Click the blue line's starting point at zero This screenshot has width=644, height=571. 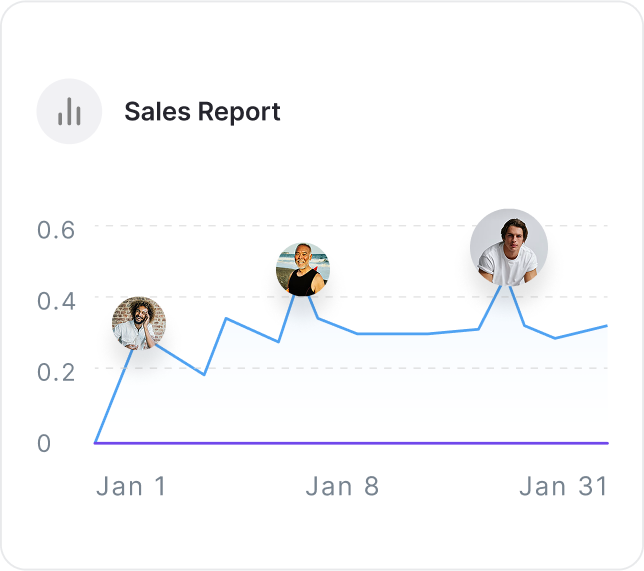coord(96,441)
